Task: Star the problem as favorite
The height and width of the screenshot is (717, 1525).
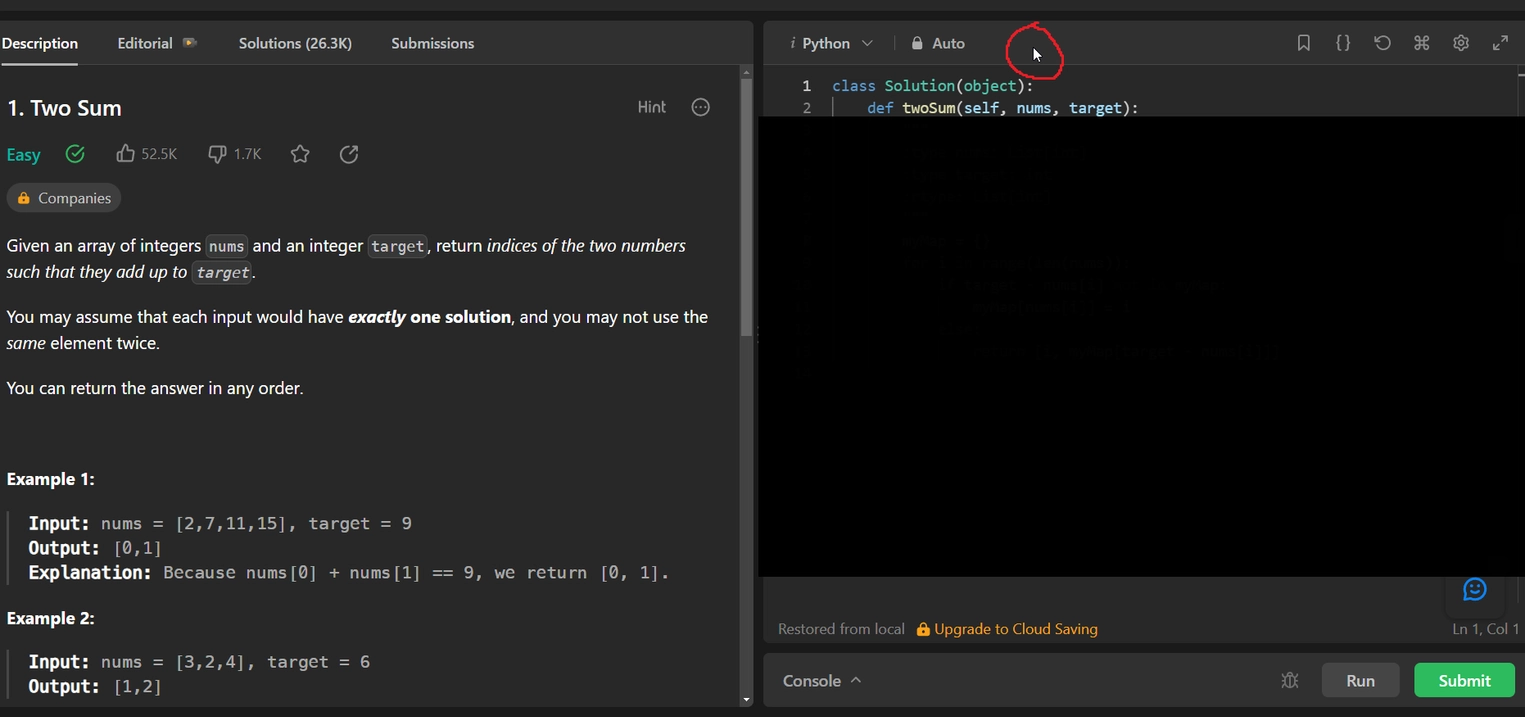Action: click(300, 154)
